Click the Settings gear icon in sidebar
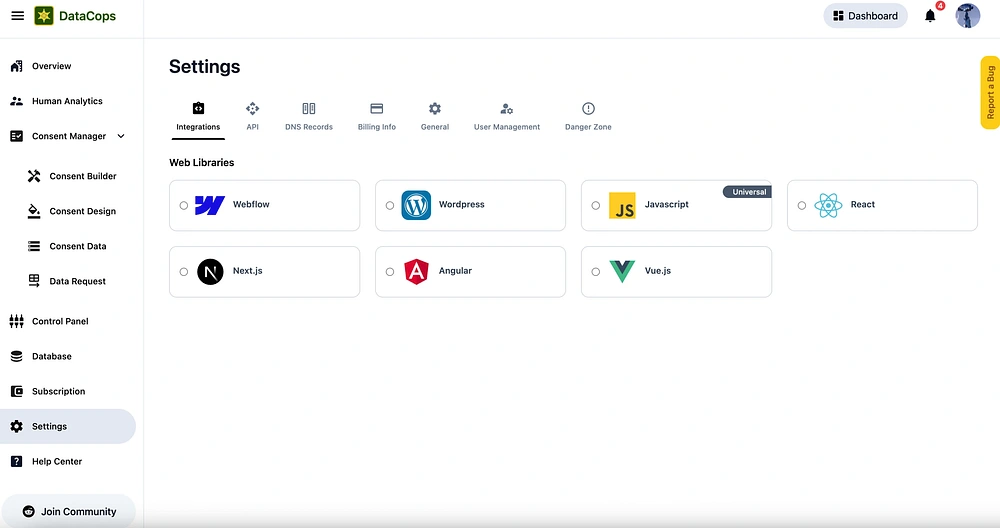The image size is (1000, 528). click(17, 427)
